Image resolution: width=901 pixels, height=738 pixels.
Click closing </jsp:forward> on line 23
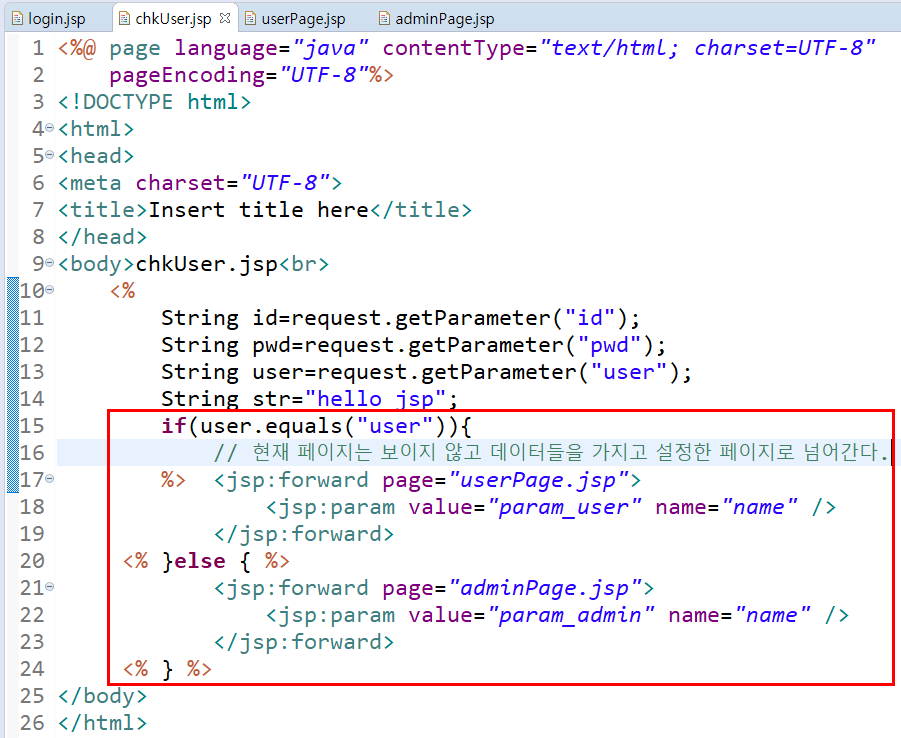[303, 642]
